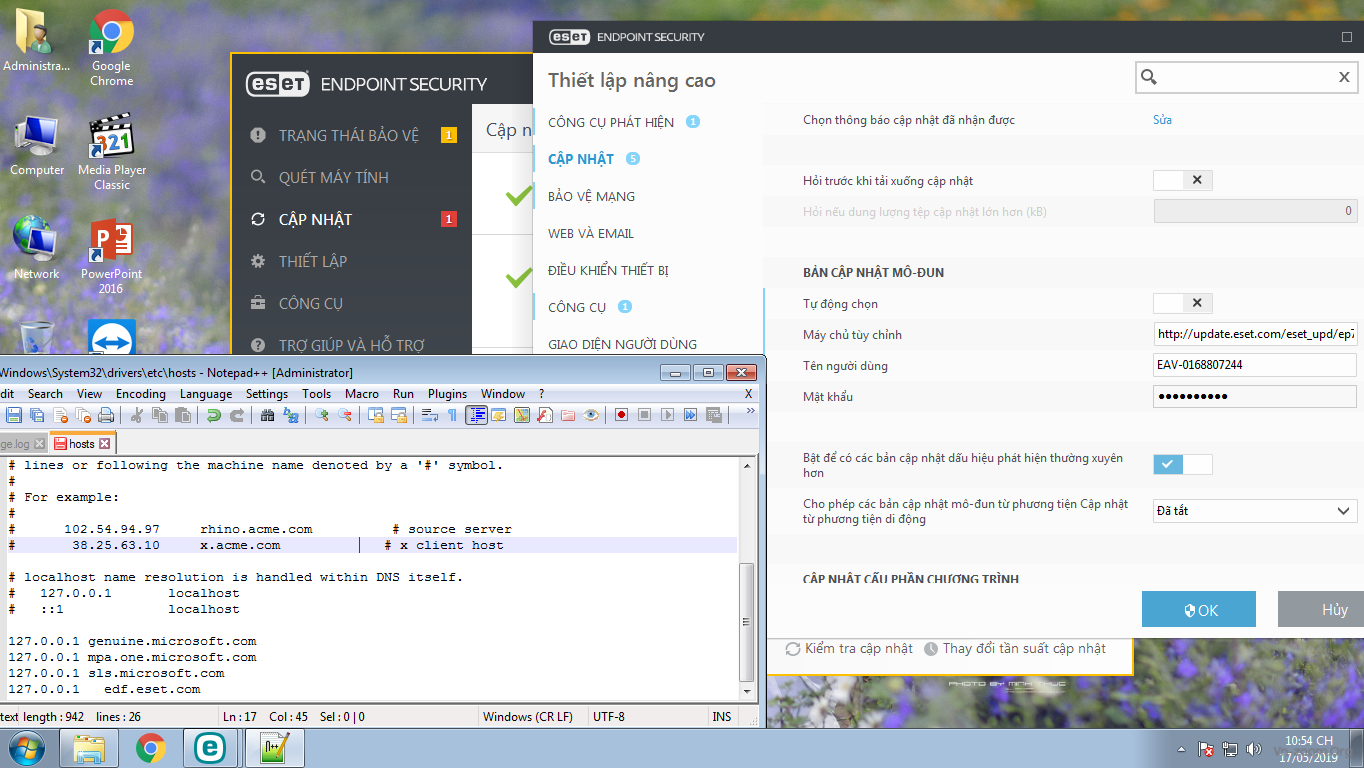Click the Zoom In magnifier icon
This screenshot has height=768, width=1364.
322,415
